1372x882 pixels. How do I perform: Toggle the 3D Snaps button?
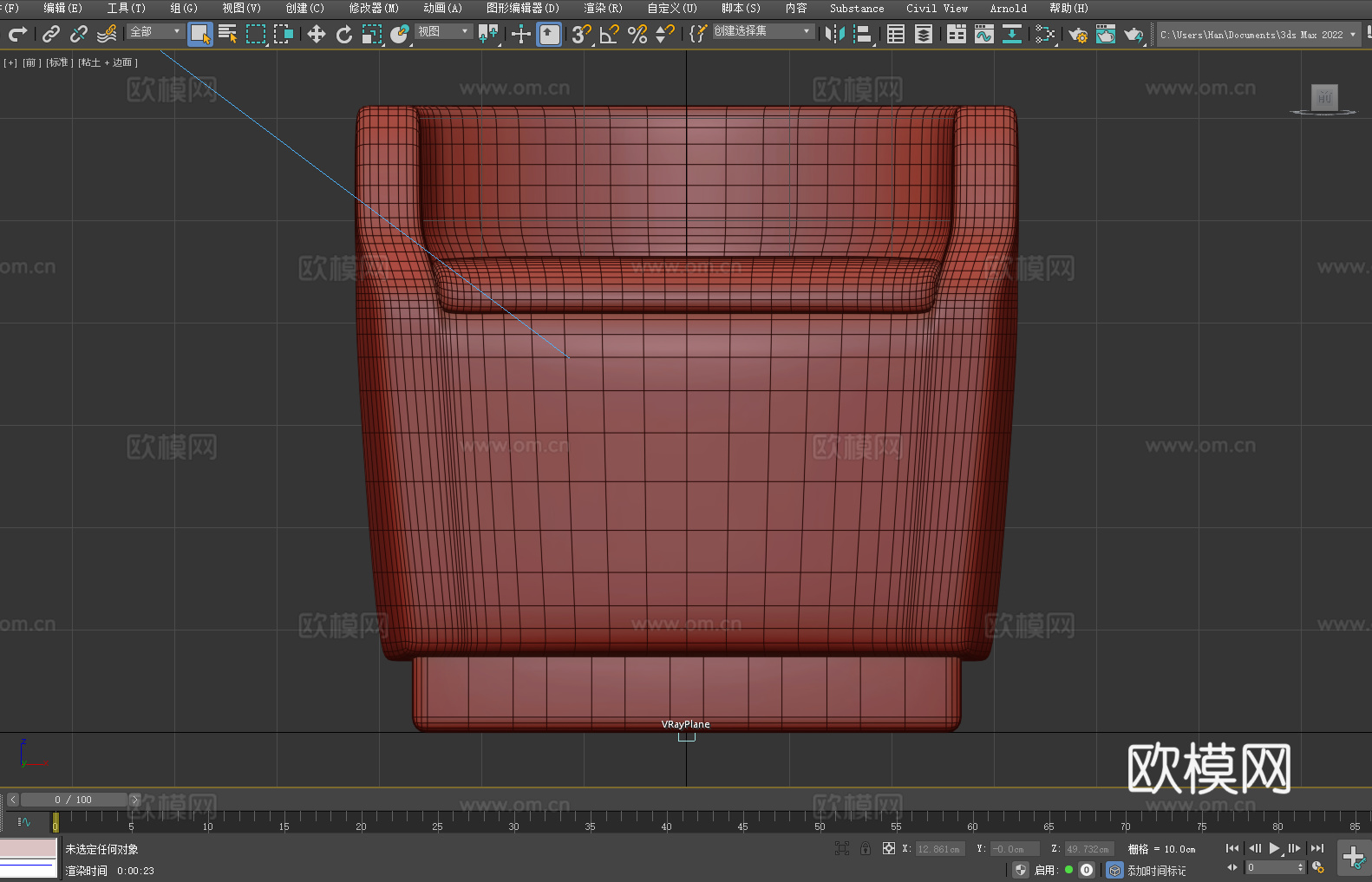point(582,34)
